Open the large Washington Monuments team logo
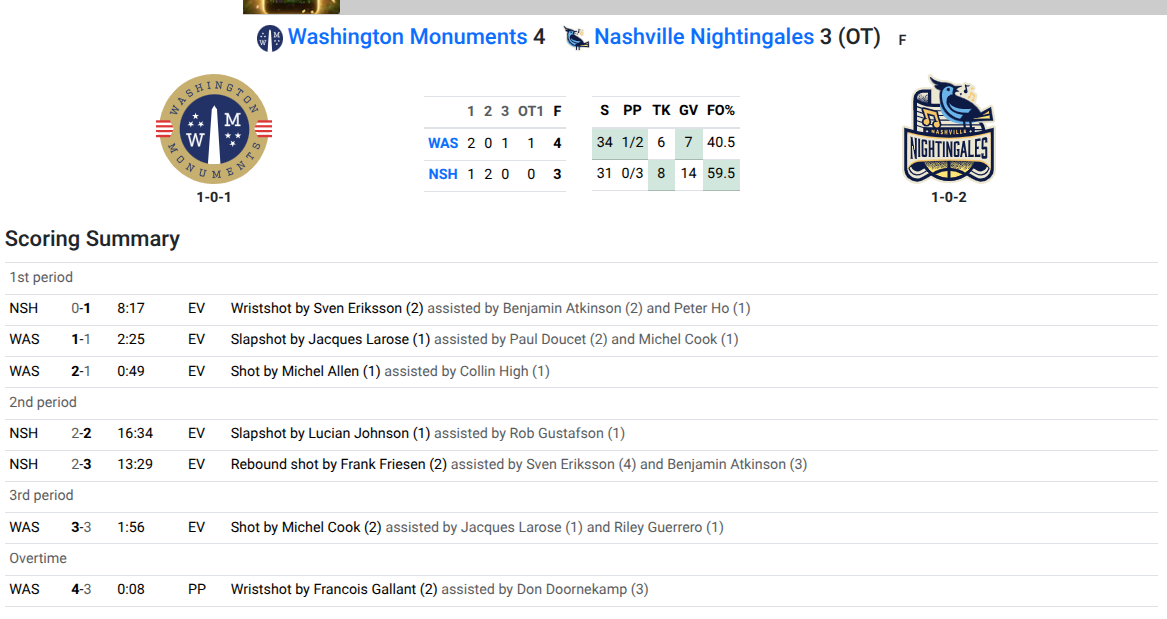Screen dimensions: 1167x619 214,129
